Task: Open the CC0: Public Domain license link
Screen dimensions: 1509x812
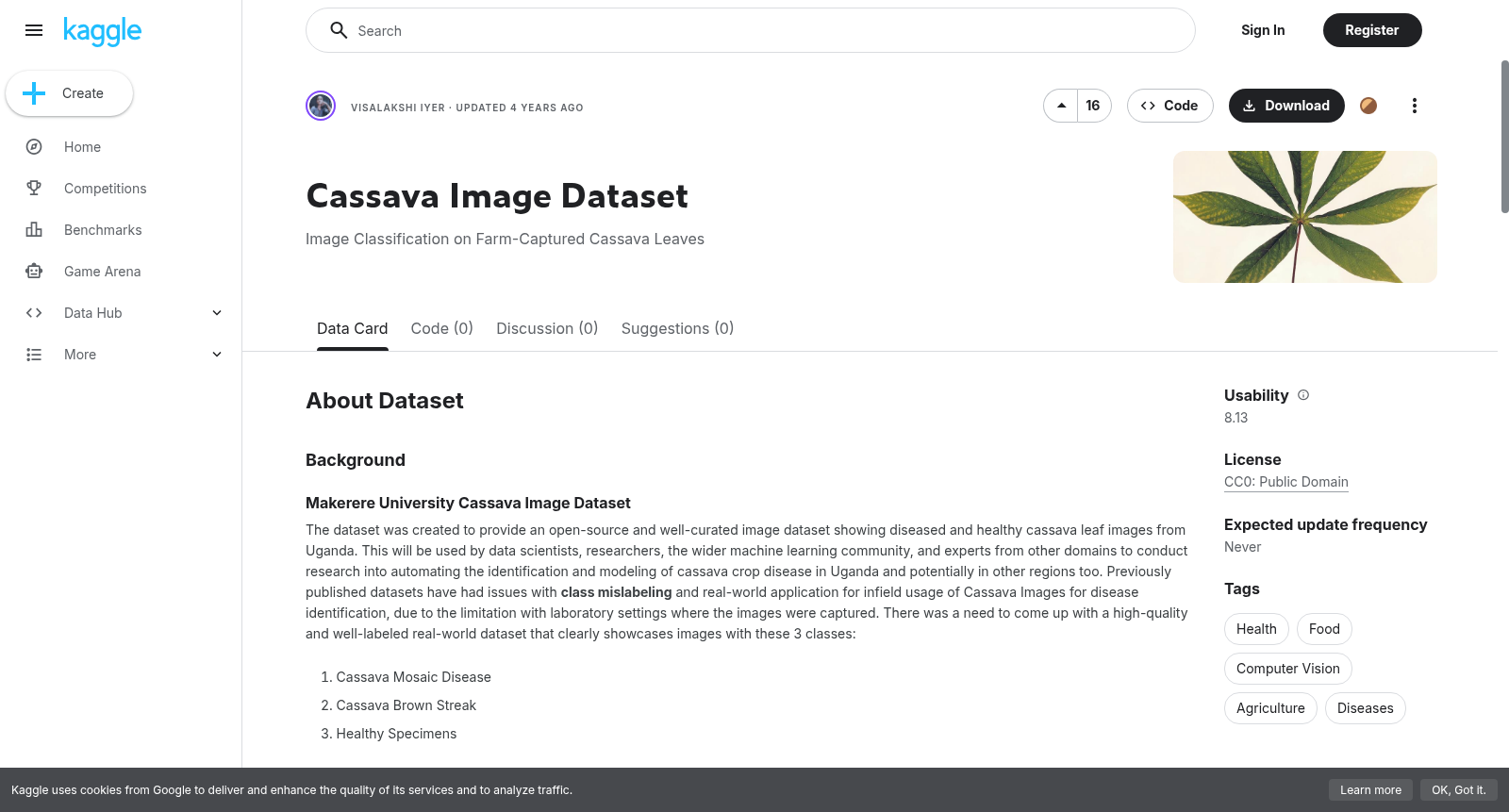Action: 1285,482
